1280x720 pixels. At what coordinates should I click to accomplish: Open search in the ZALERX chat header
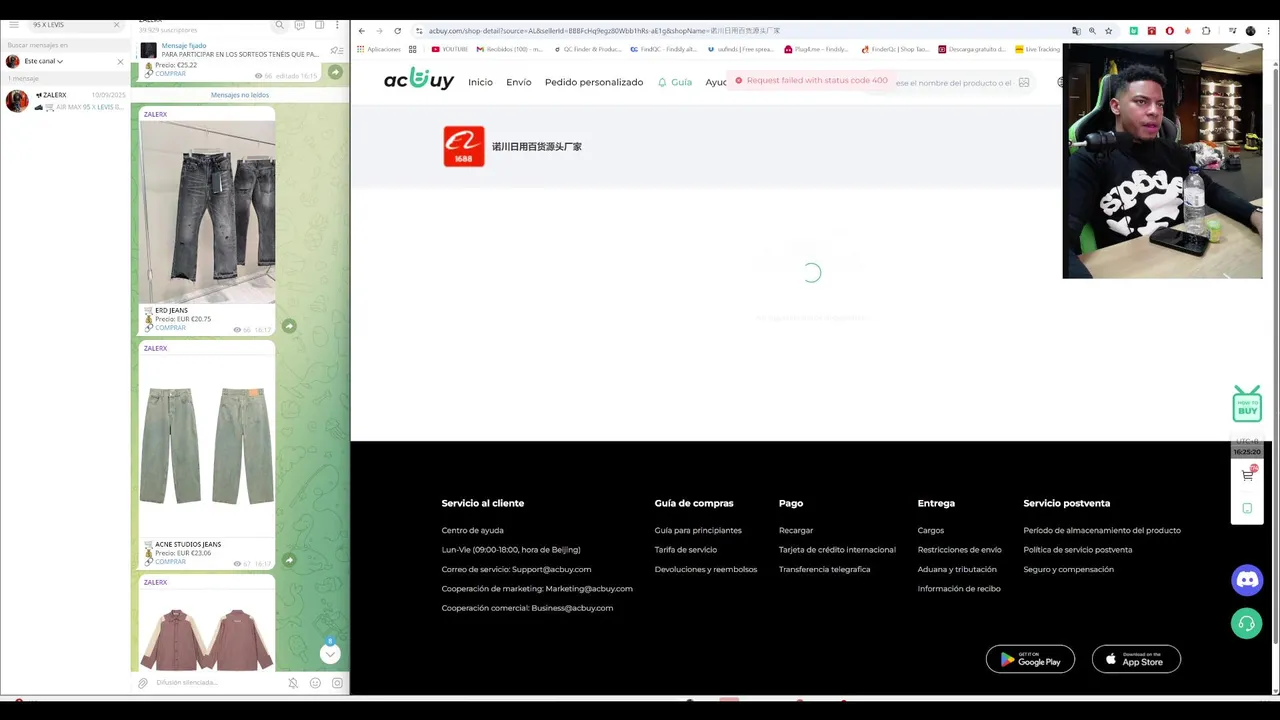pos(280,25)
